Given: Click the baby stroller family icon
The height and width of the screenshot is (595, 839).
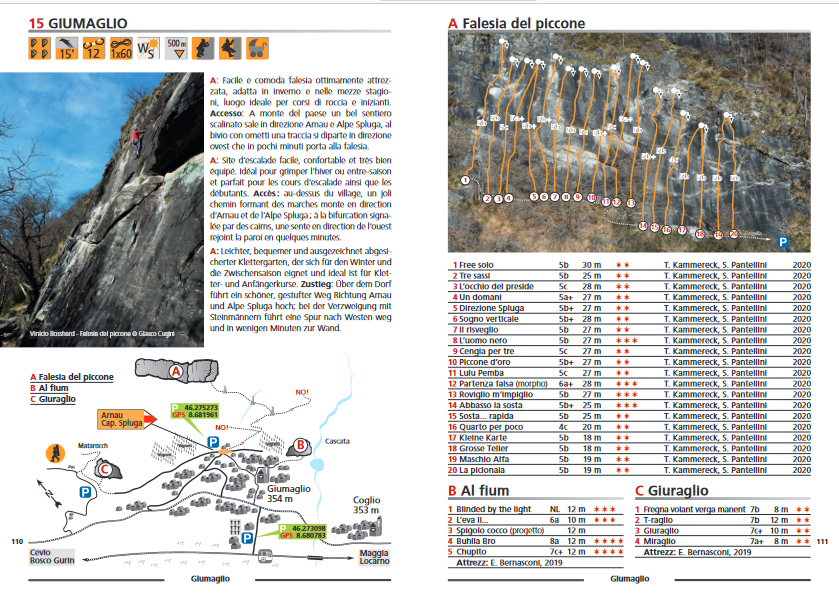Looking at the screenshot, I should click(x=257, y=48).
